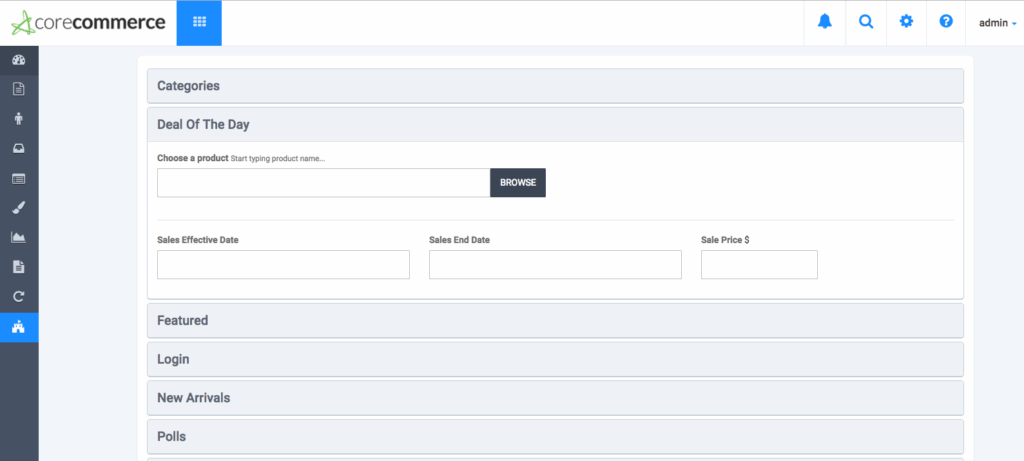The height and width of the screenshot is (461, 1024).
Task: Open the admin user dropdown
Action: (997, 22)
